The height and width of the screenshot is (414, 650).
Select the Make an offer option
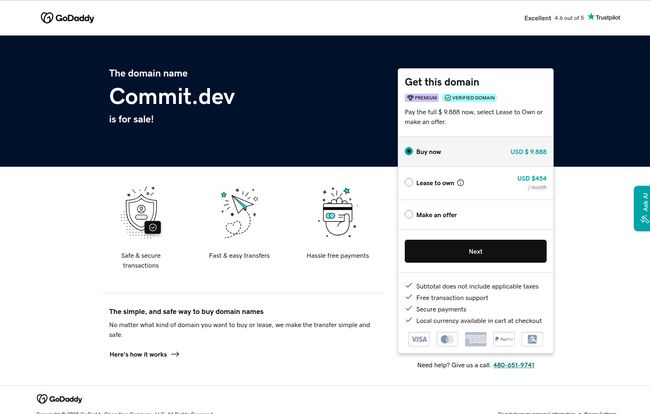pyautogui.click(x=409, y=214)
